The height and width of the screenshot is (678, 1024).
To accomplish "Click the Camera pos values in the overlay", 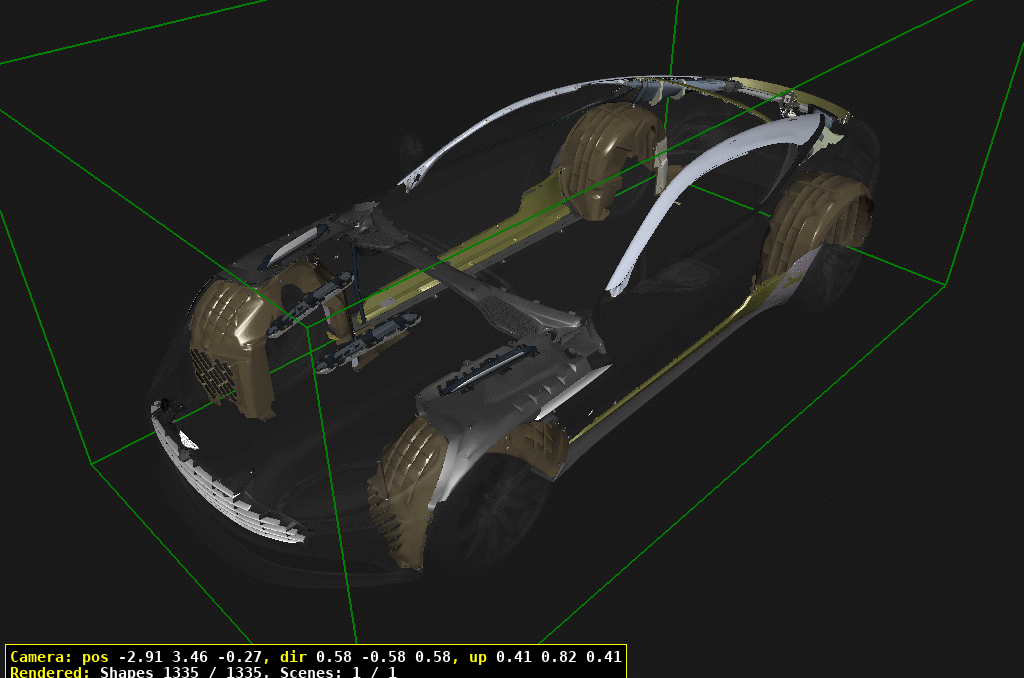I will [190, 657].
